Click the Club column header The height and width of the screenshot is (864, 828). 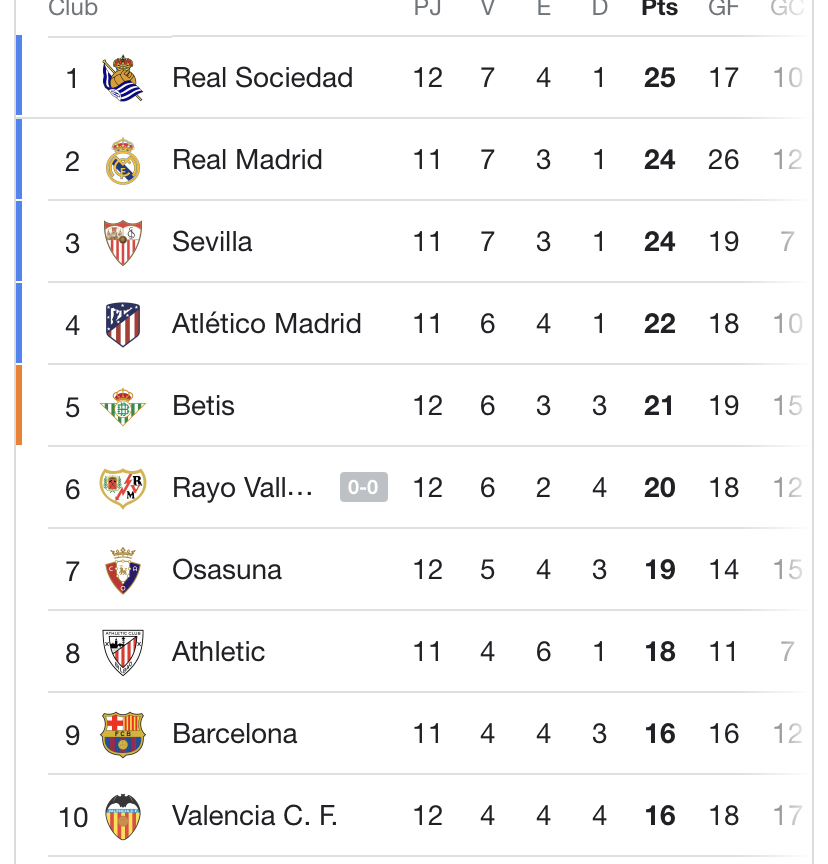[73, 9]
